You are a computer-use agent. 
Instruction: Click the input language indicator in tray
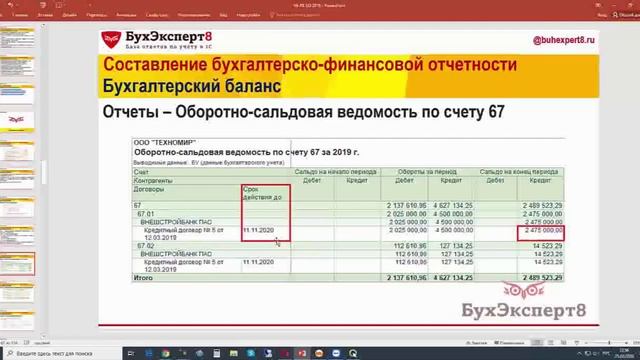pos(606,353)
